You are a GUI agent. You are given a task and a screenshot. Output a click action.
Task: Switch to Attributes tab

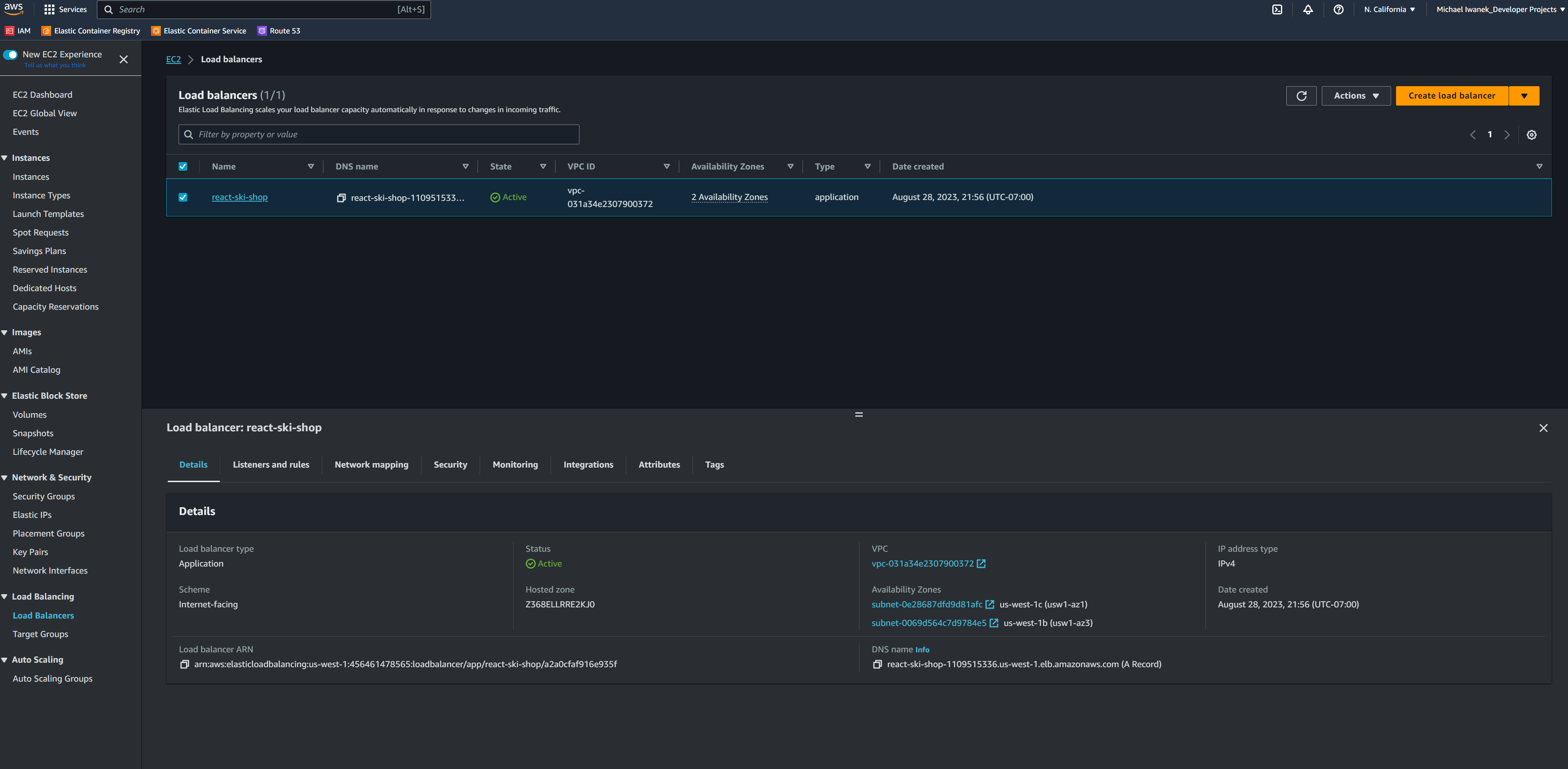point(659,465)
